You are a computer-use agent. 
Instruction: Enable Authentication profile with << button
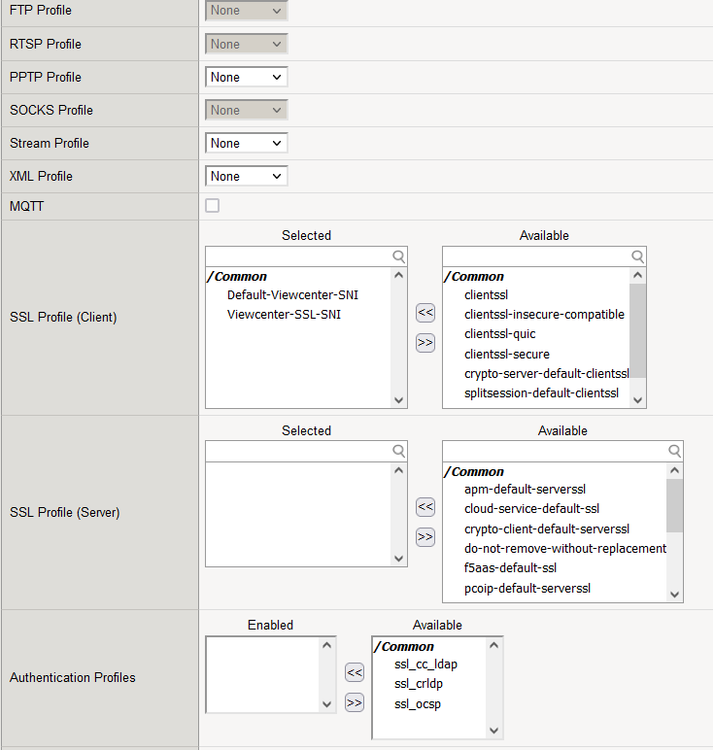tap(354, 673)
